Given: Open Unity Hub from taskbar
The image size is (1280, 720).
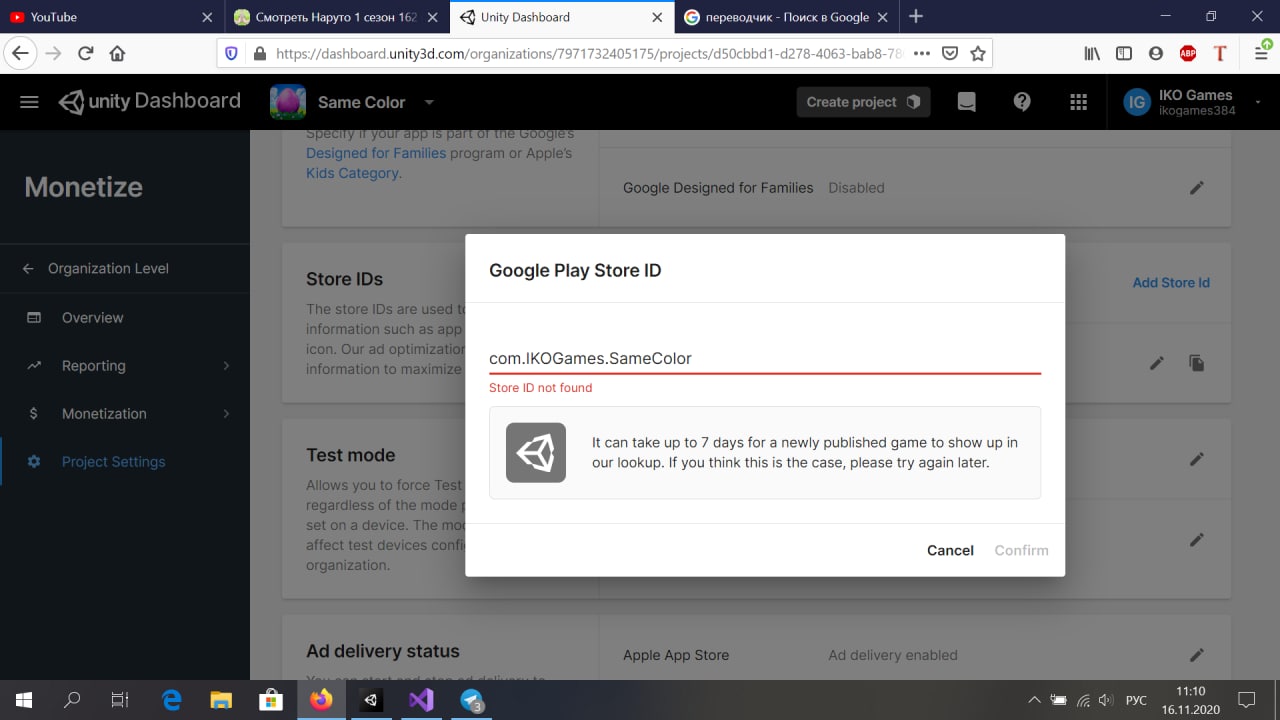Looking at the screenshot, I should 371,700.
